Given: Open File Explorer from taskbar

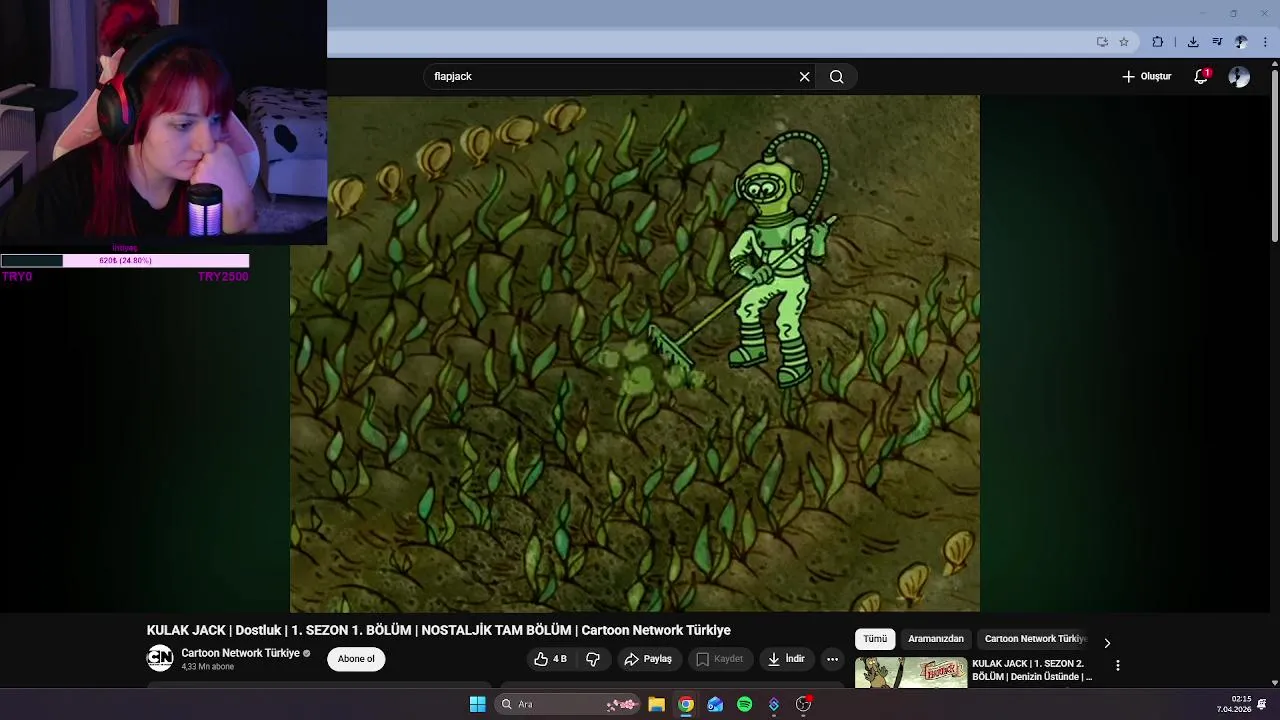Looking at the screenshot, I should [x=656, y=704].
